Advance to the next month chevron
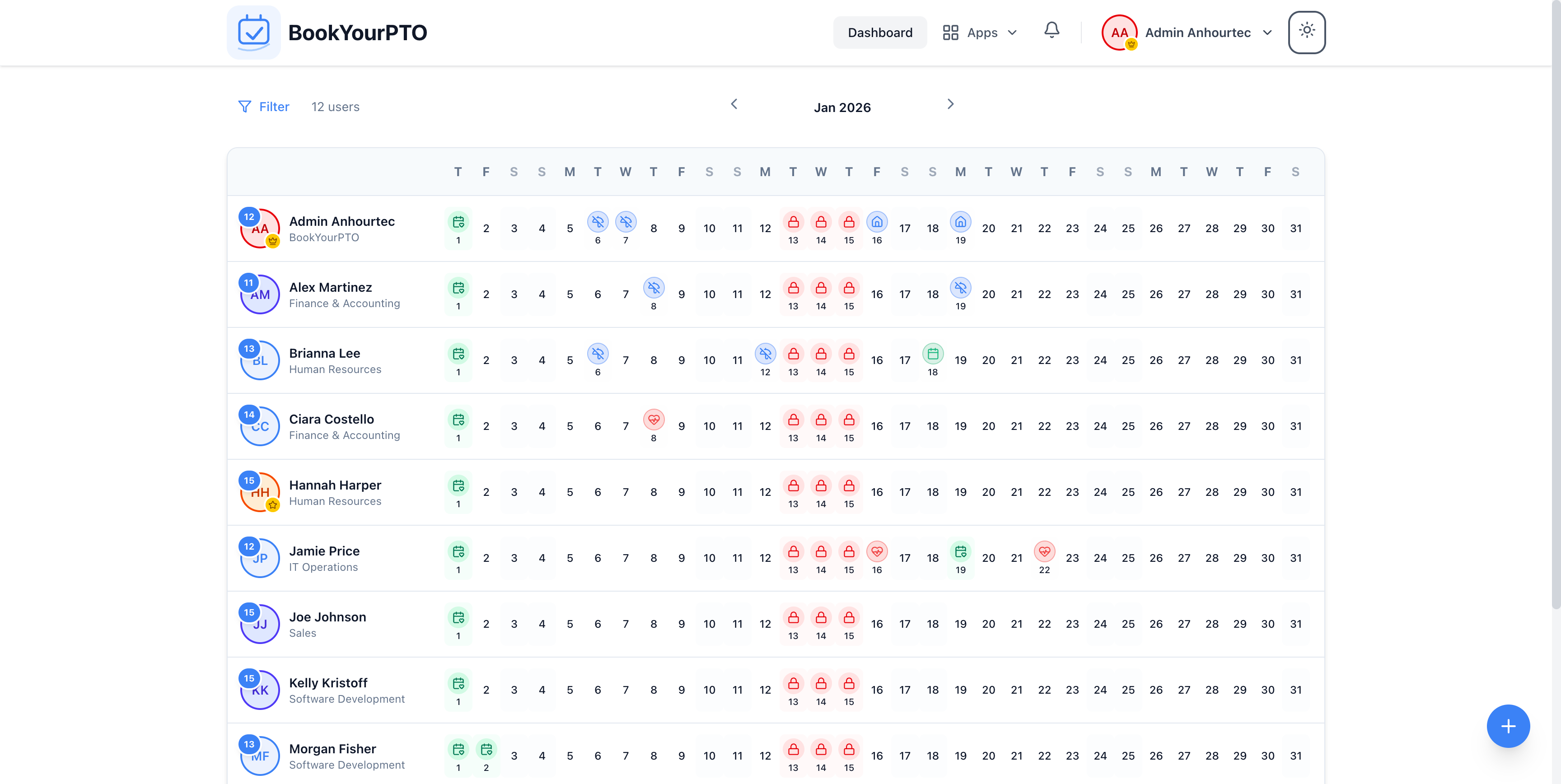 pos(949,104)
